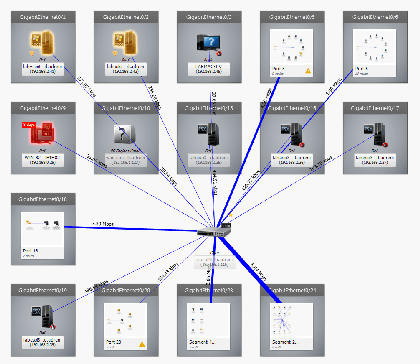Click name label under the GigabitEthernet0/15 server
The image size is (420, 364).
coord(209,160)
